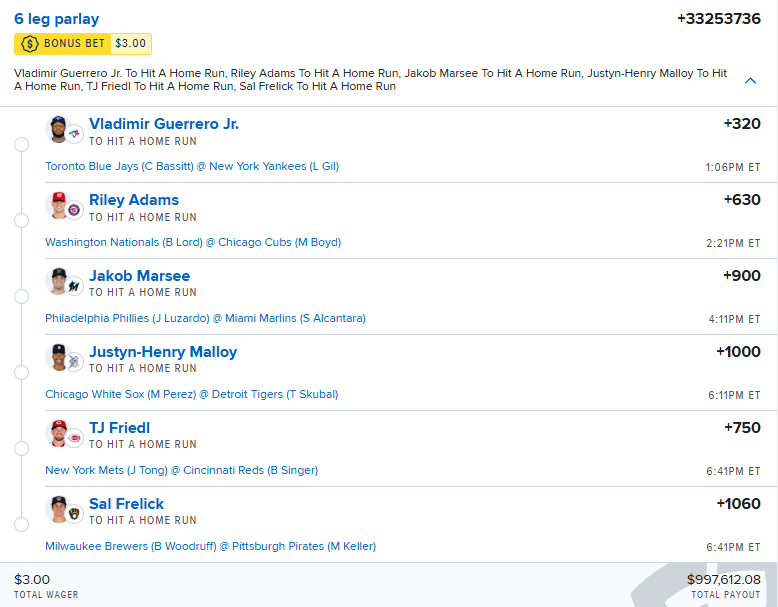
Task: Click the Milwaukee Brewers team logo
Action: (74, 514)
